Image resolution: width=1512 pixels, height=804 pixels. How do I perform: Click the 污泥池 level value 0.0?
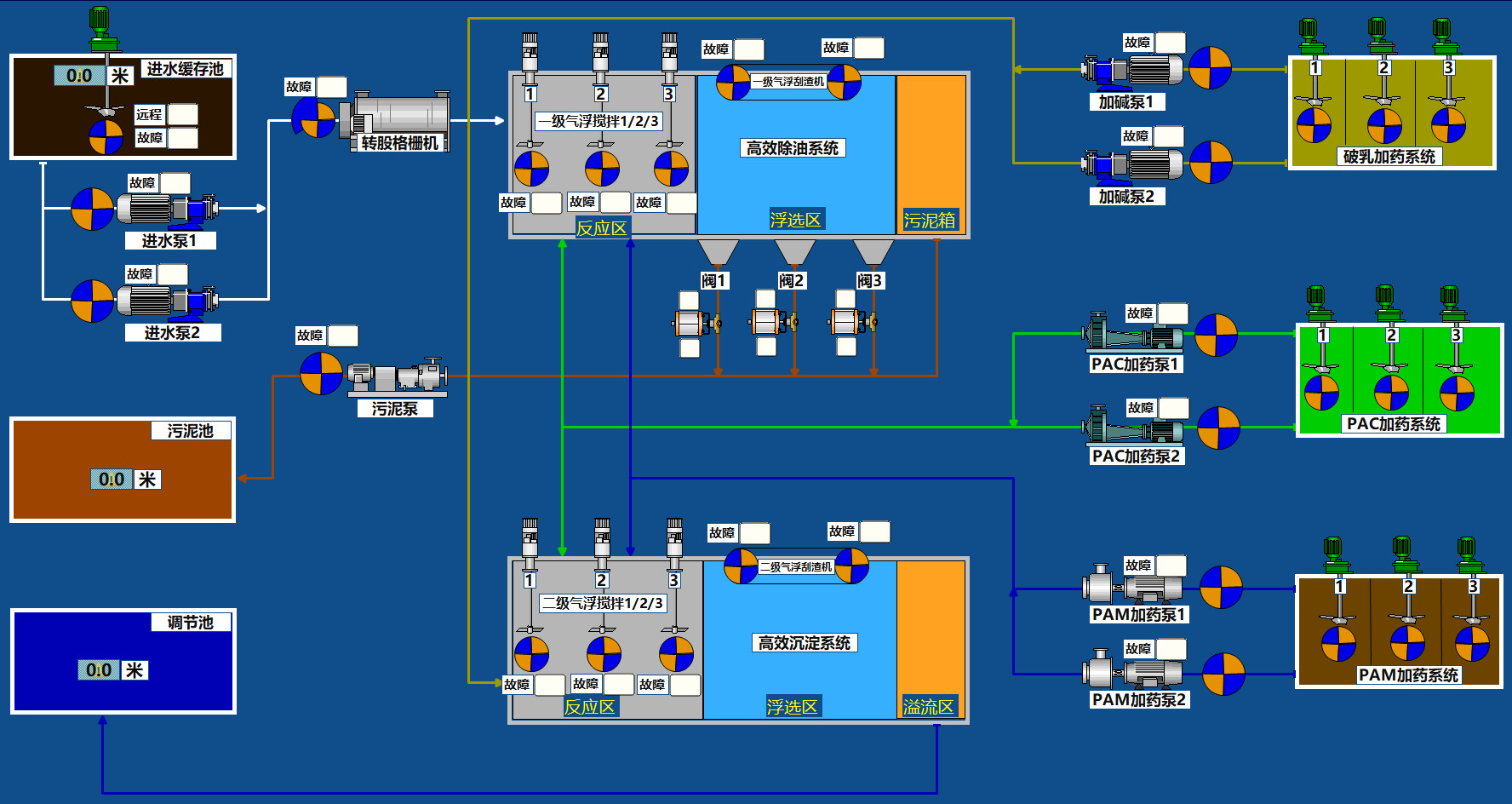(112, 480)
